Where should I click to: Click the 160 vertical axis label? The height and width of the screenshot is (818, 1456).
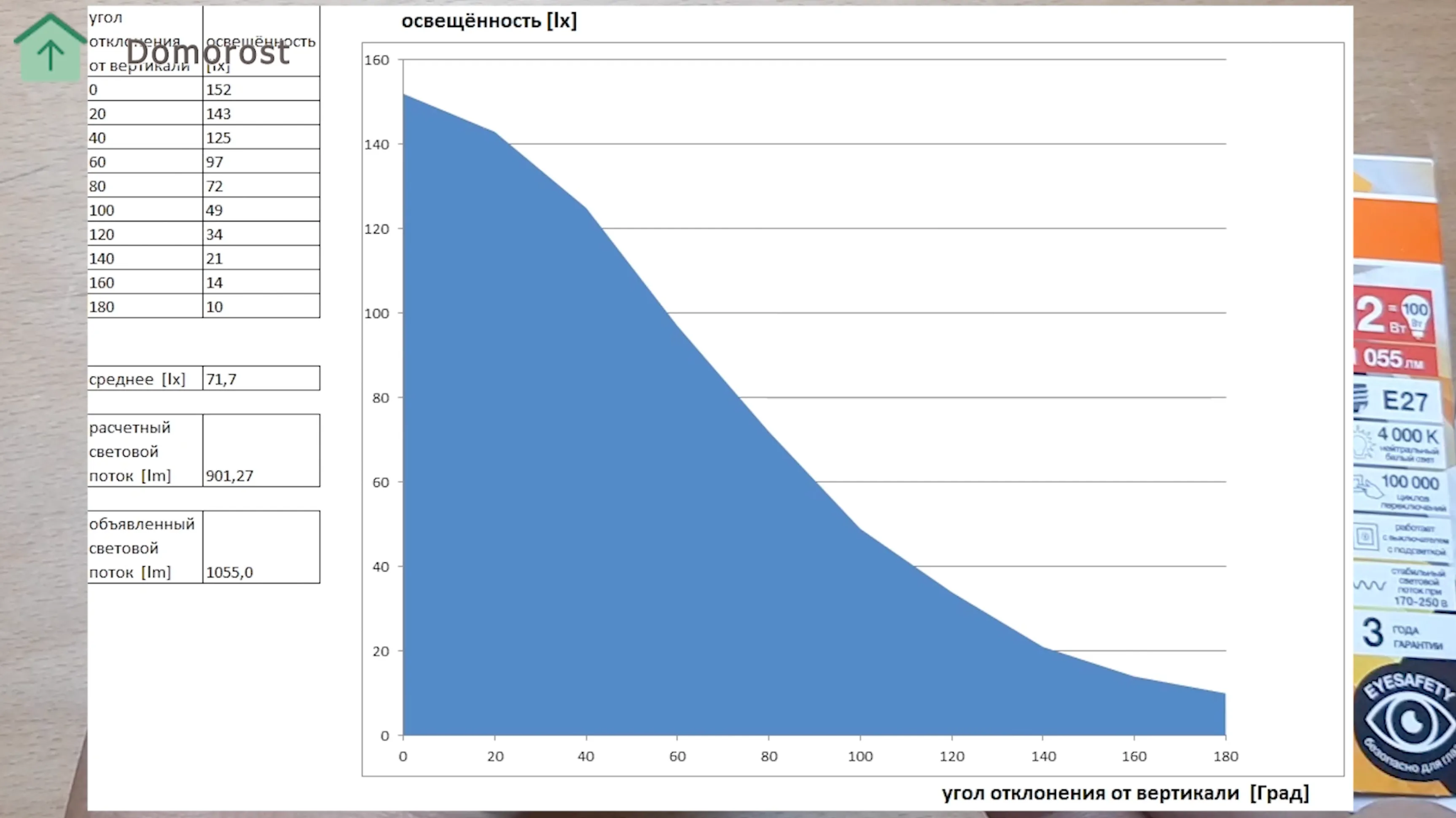[376, 60]
